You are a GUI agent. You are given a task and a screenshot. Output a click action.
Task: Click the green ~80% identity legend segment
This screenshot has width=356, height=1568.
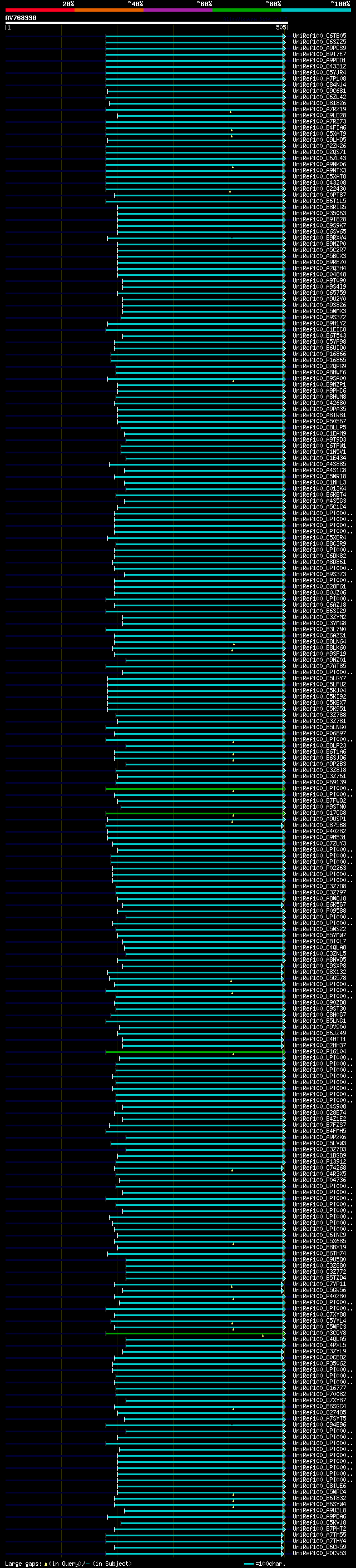tap(247, 10)
